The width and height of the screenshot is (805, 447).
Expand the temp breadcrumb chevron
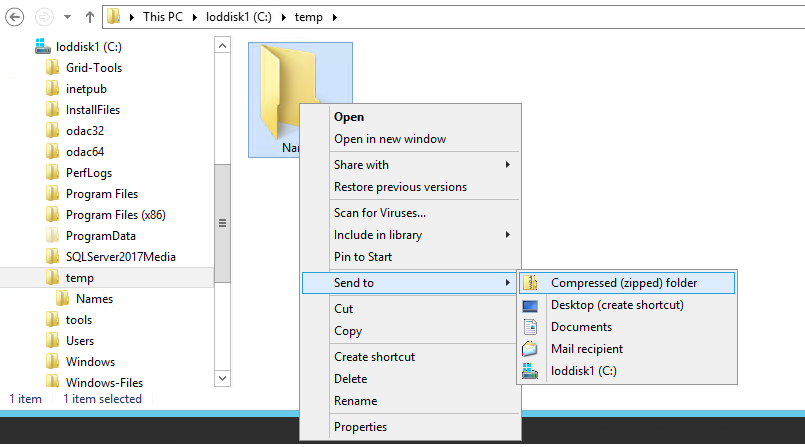(x=333, y=17)
